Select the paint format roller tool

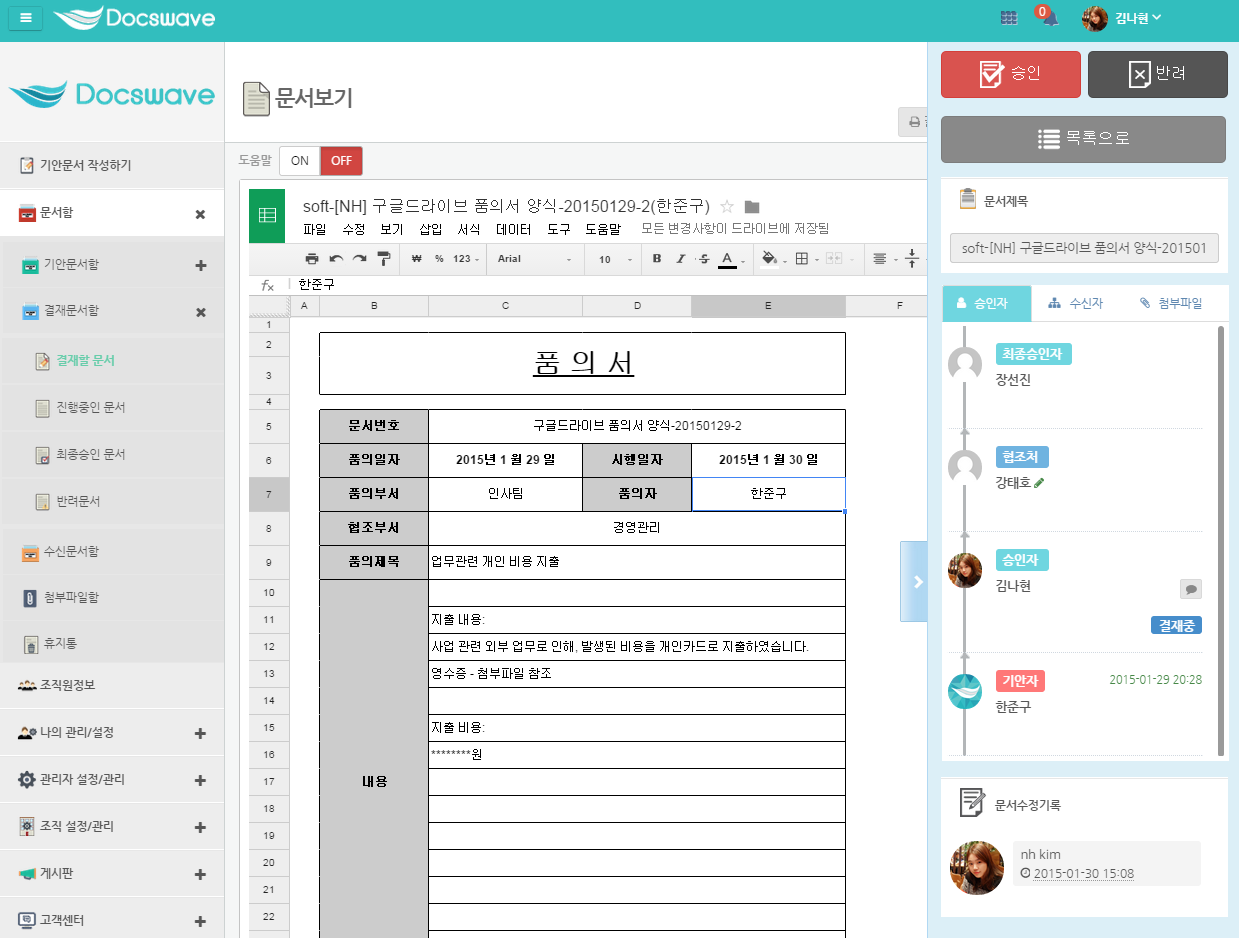(x=383, y=259)
